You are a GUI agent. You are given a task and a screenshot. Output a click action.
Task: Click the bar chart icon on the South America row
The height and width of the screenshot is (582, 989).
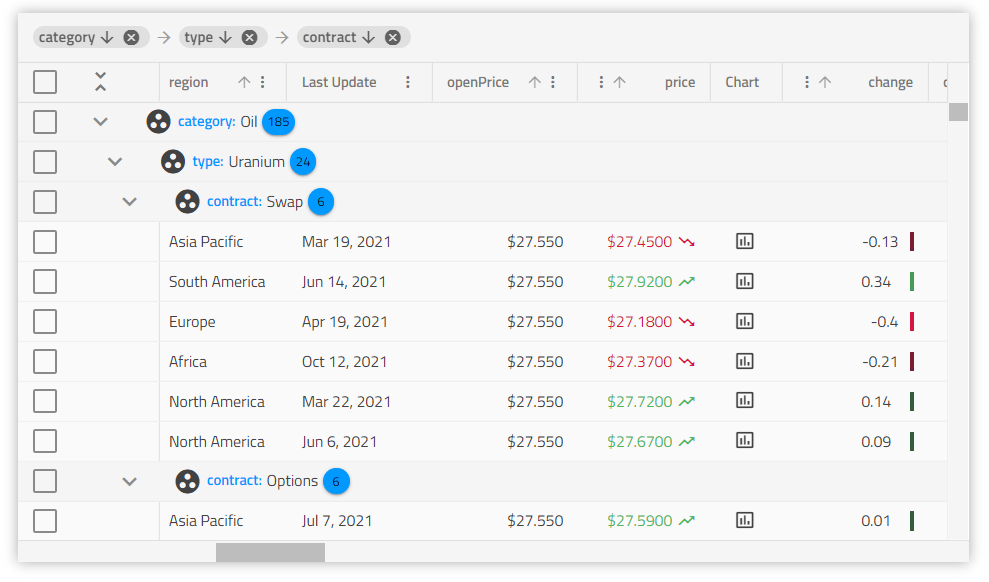coord(745,281)
